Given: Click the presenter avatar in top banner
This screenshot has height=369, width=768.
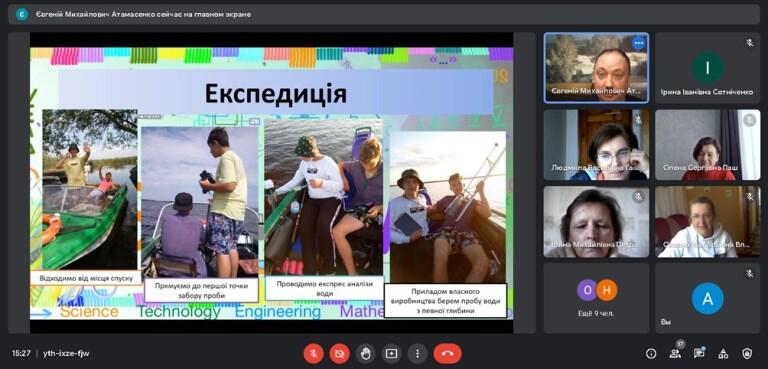Looking at the screenshot, I should click(x=22, y=14).
